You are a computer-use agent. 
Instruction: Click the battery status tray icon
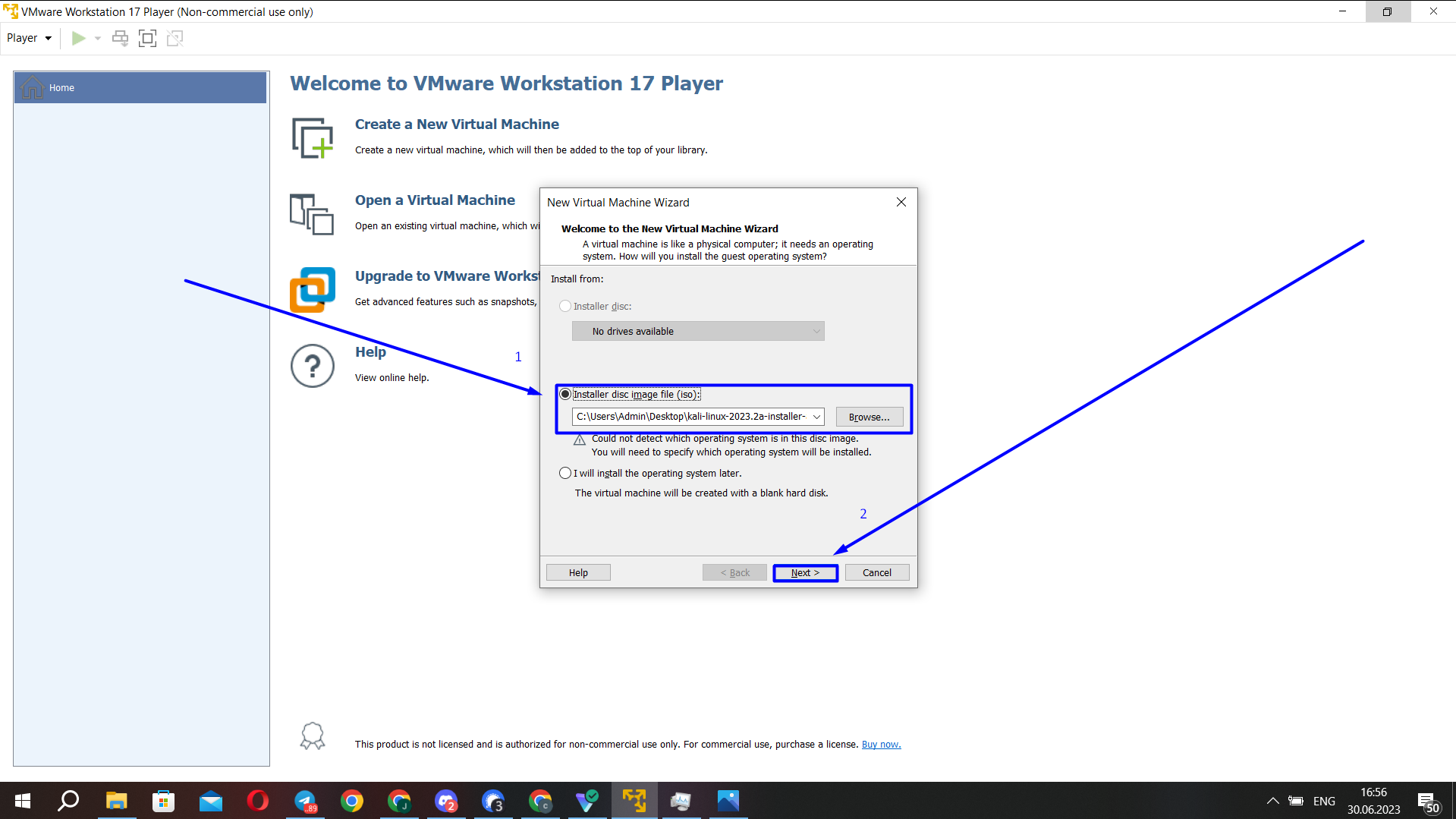tap(1296, 801)
